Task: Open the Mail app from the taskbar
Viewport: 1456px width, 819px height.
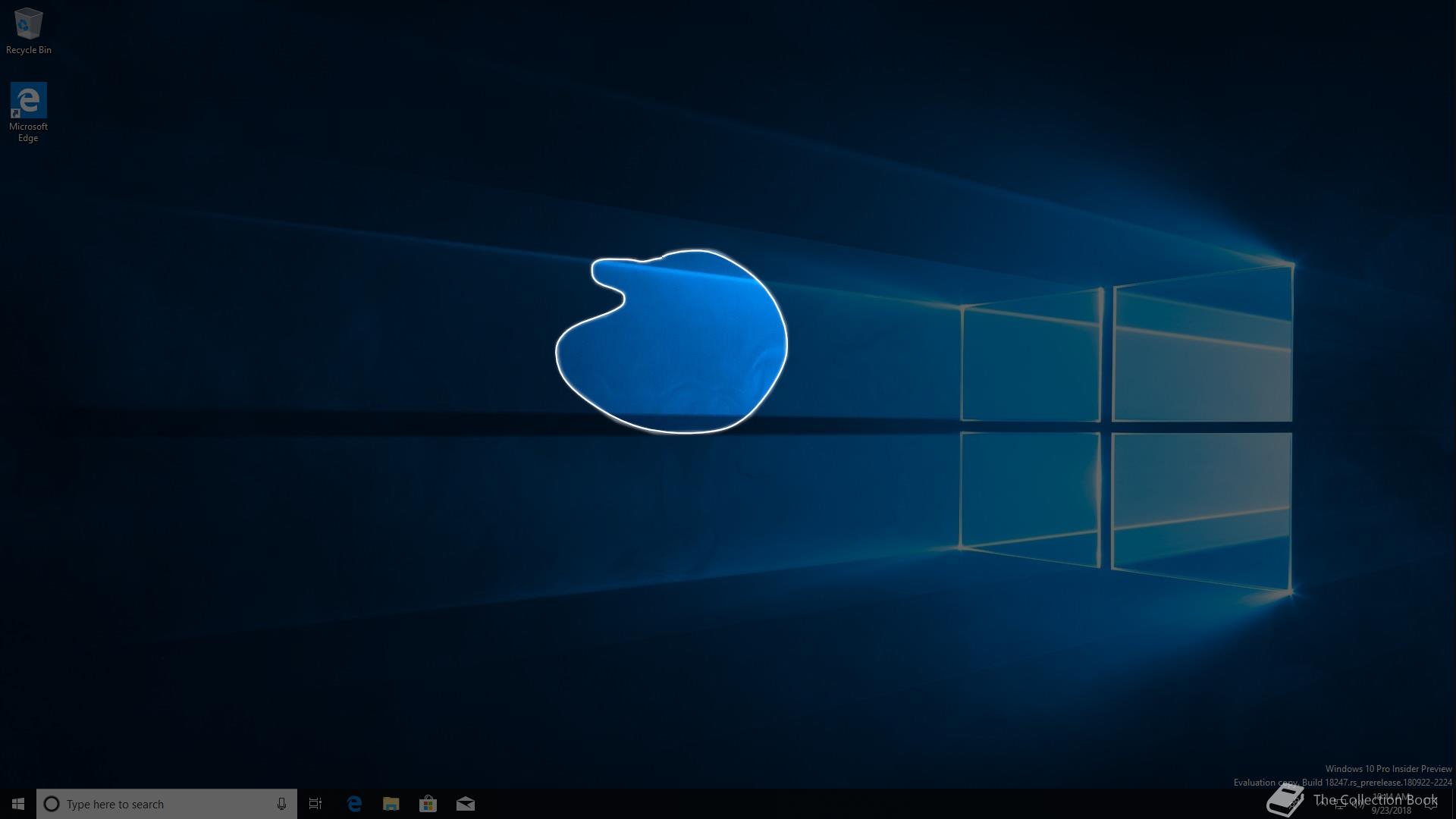Action: click(x=466, y=804)
